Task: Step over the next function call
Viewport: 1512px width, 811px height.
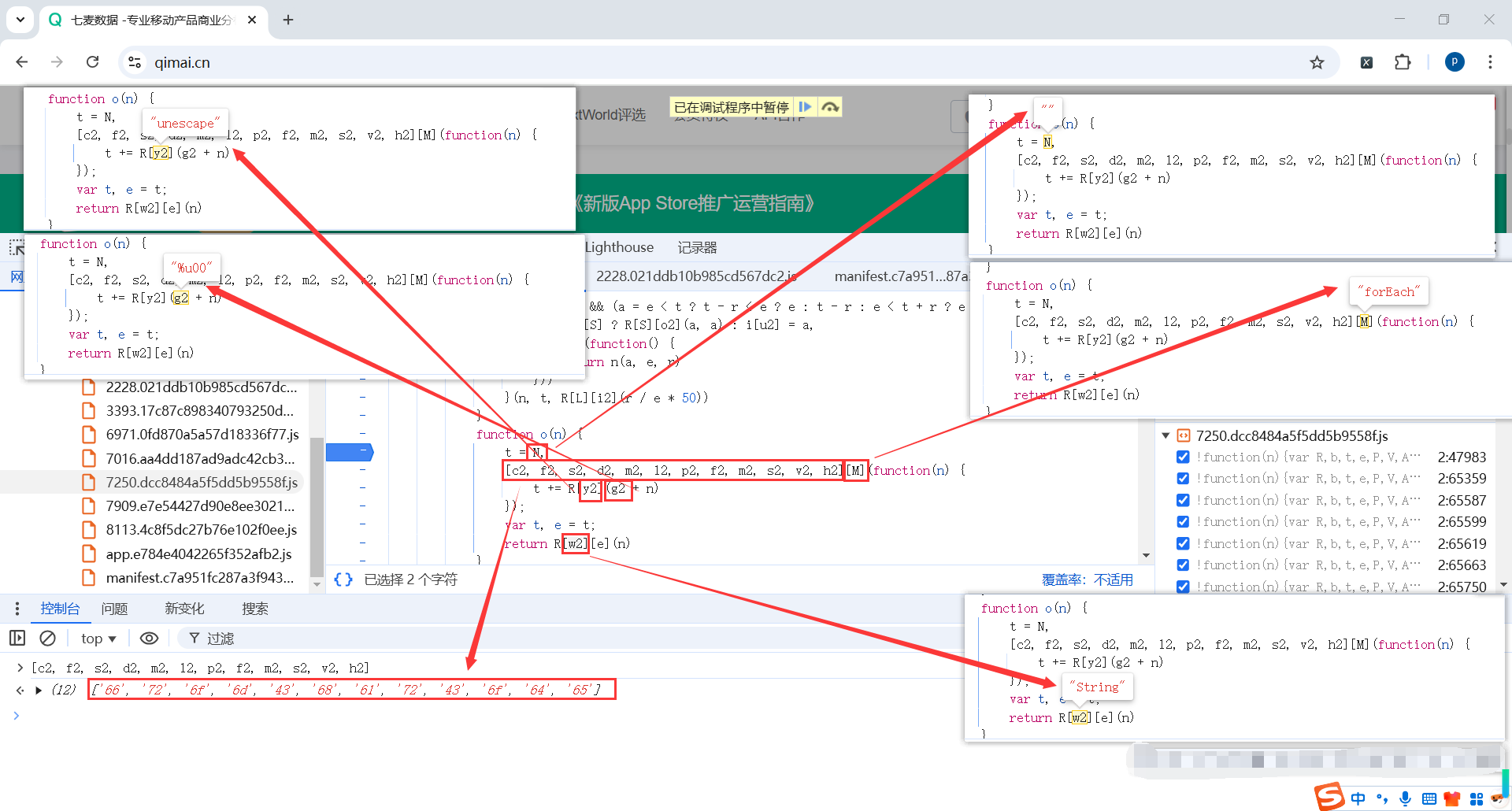Action: (830, 107)
